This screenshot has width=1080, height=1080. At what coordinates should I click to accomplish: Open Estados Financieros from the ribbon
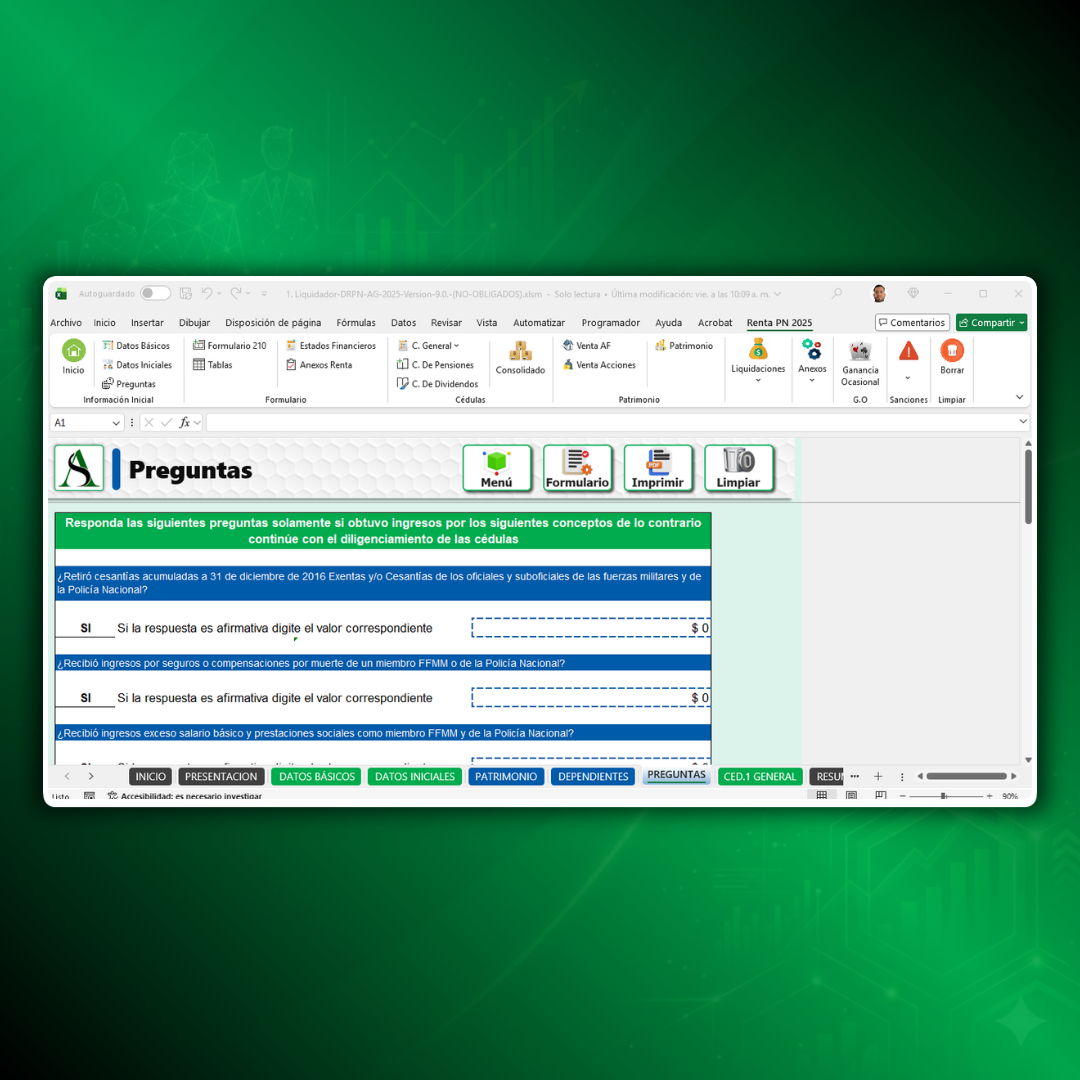click(331, 346)
